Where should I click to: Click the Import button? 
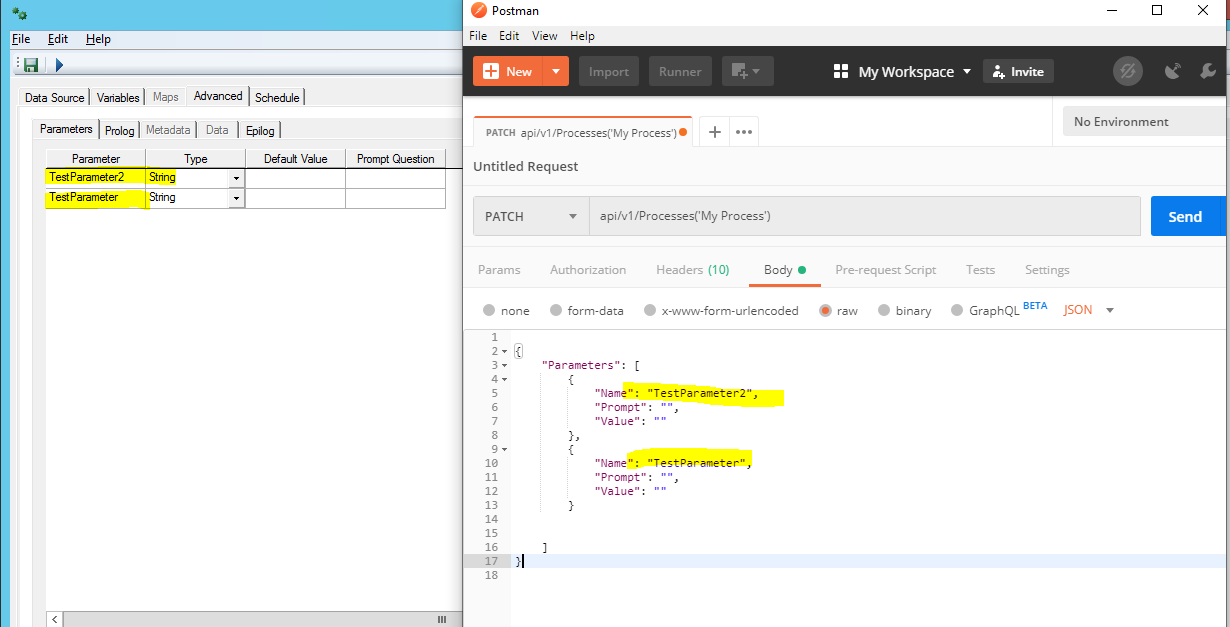[609, 71]
